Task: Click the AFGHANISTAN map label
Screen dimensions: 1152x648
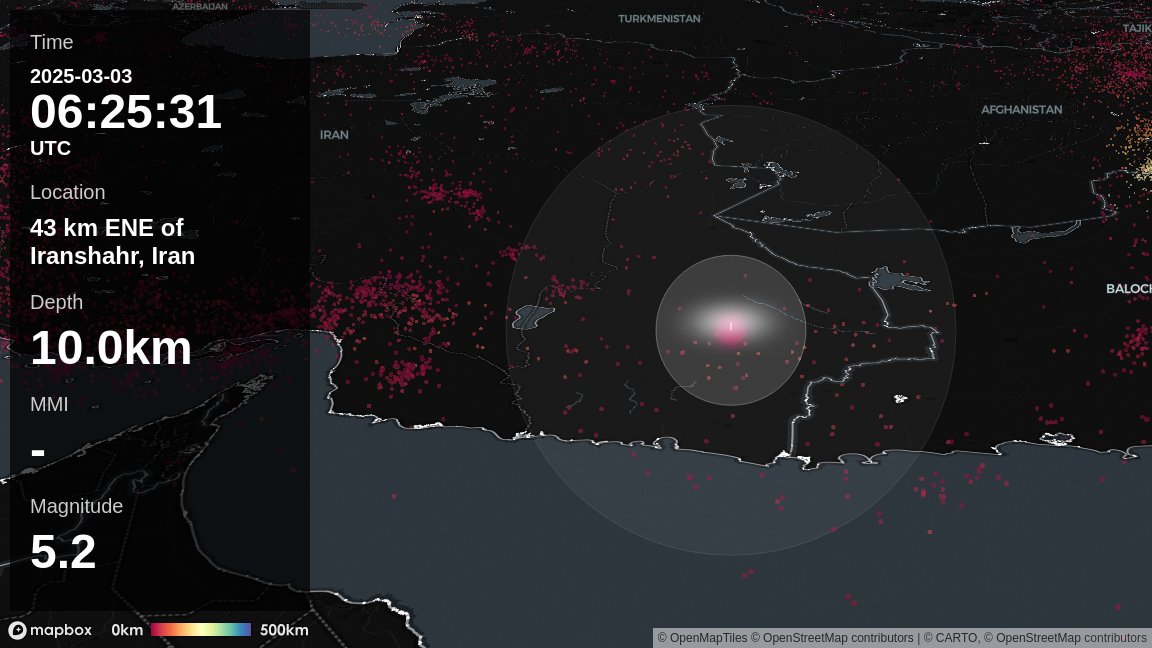Action: point(1021,109)
